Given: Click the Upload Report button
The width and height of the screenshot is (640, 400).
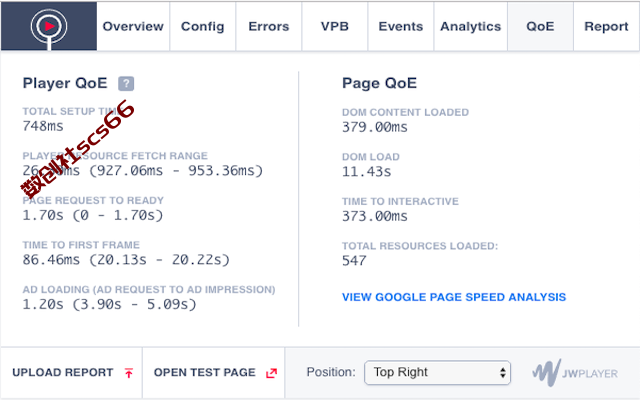Looking at the screenshot, I should click(x=72, y=373).
